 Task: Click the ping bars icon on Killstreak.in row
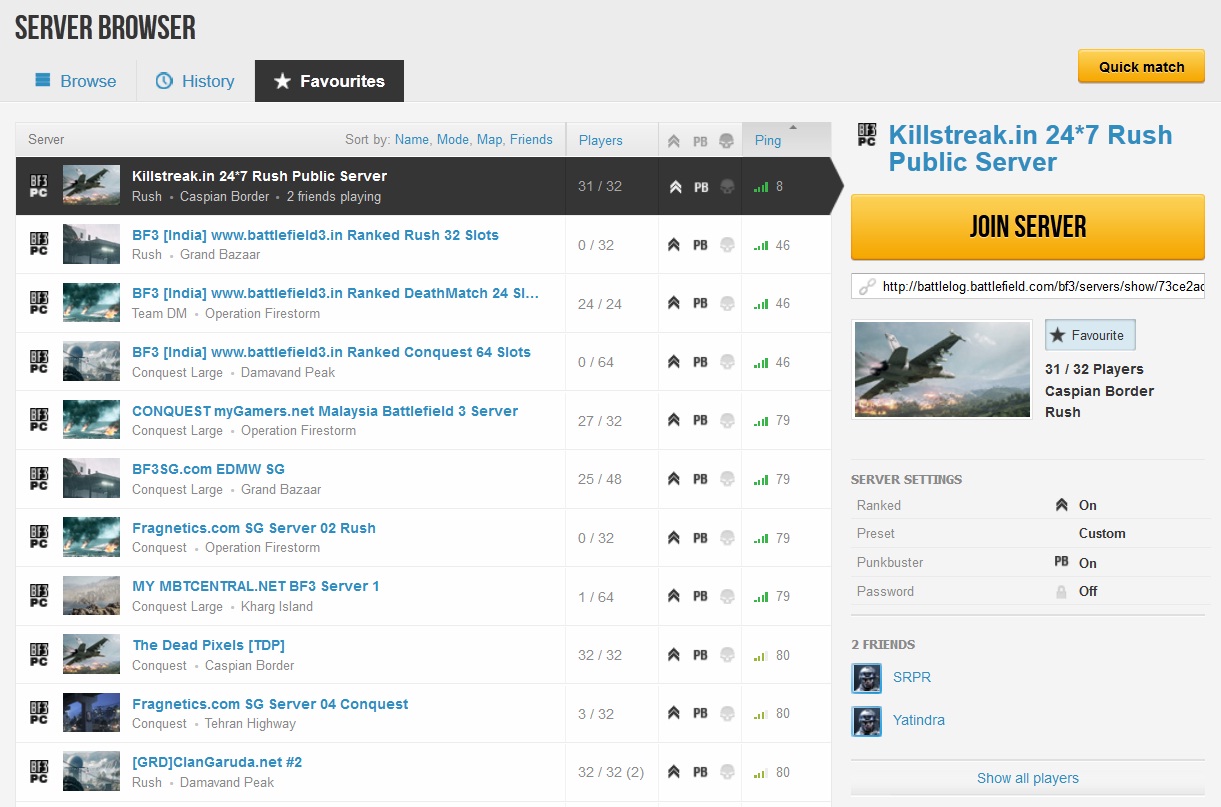point(761,187)
